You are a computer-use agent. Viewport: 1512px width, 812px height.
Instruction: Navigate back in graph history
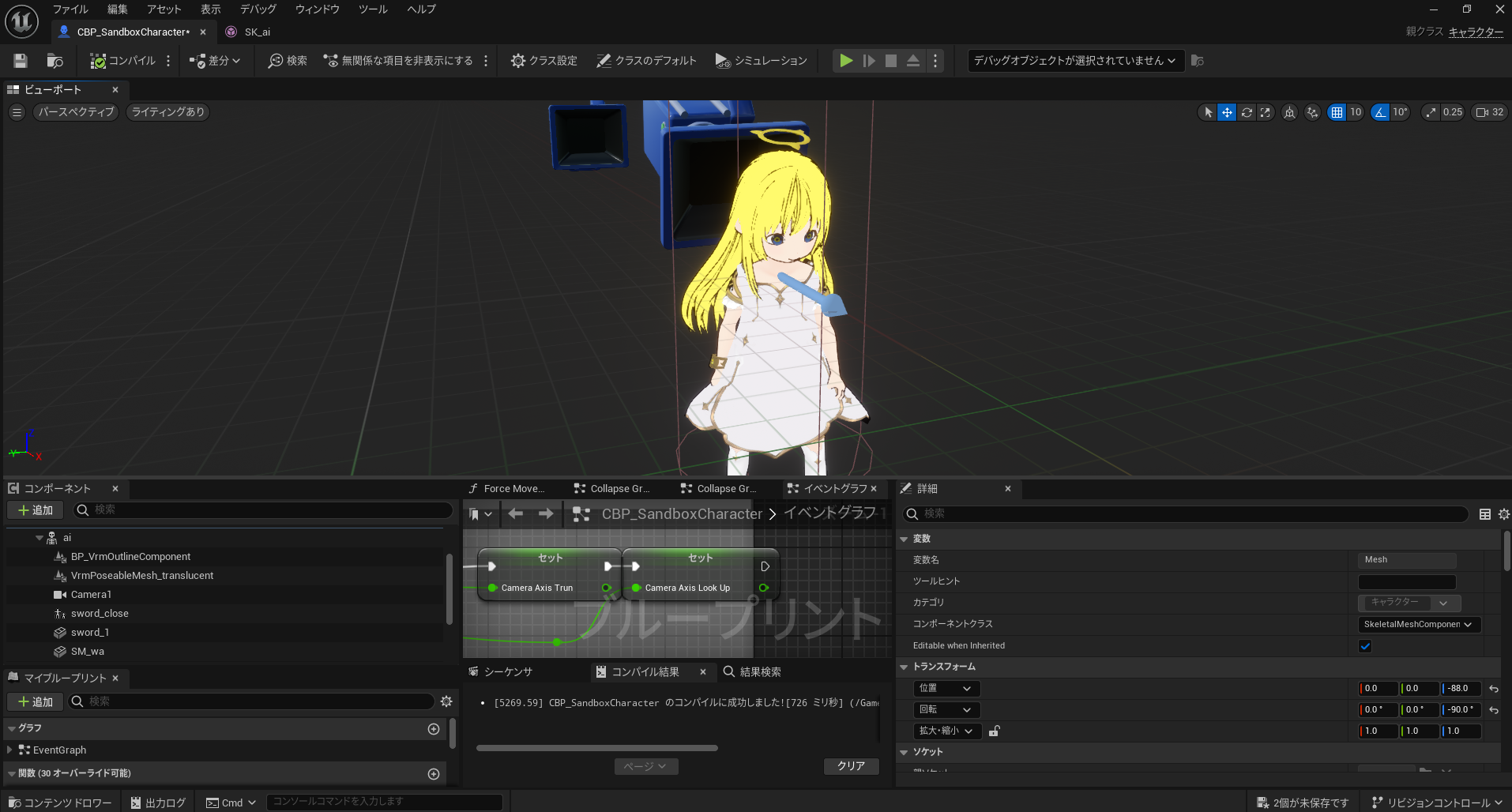pyautogui.click(x=516, y=514)
